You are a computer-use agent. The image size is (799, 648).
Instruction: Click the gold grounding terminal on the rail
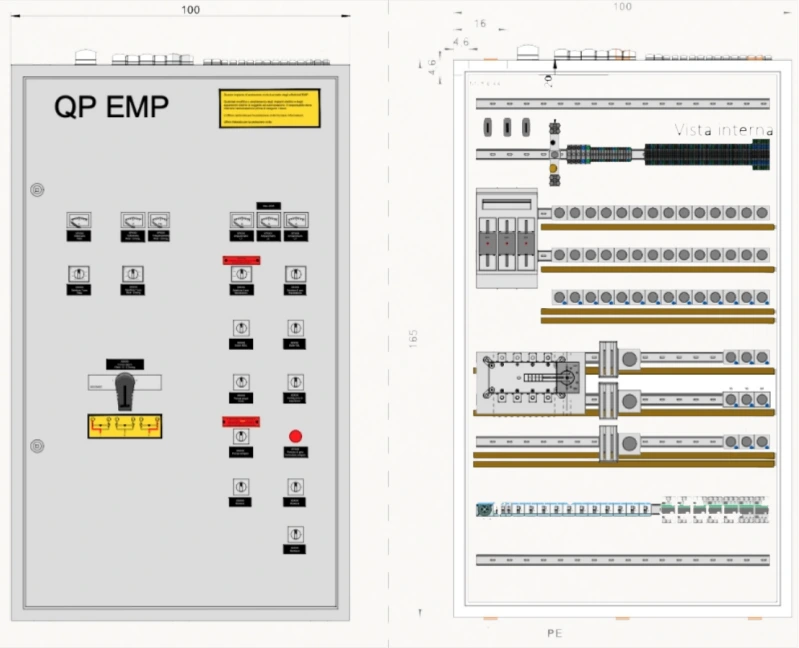pos(554,168)
